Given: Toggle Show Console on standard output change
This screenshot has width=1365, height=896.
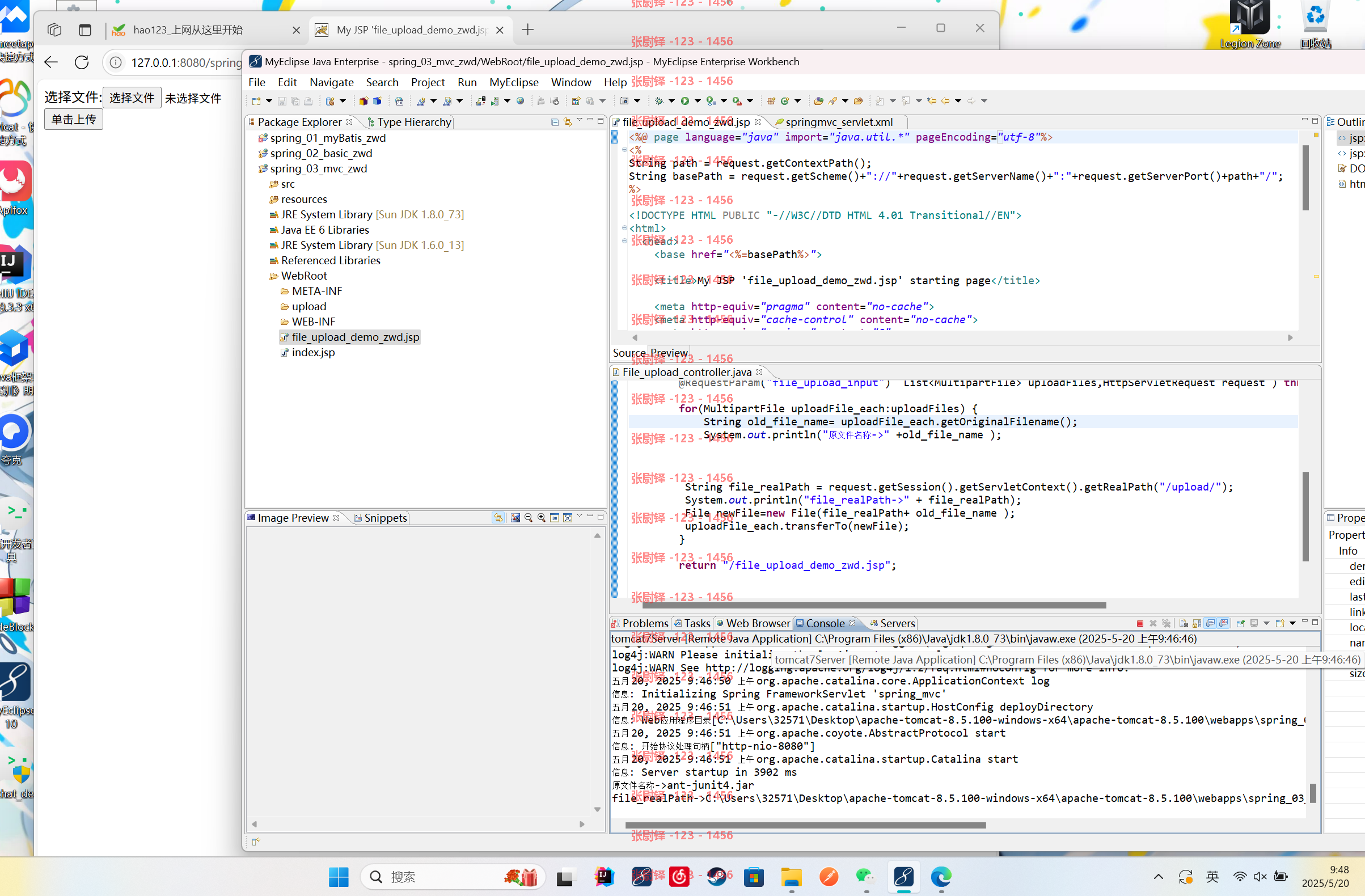Looking at the screenshot, I should tap(1210, 624).
